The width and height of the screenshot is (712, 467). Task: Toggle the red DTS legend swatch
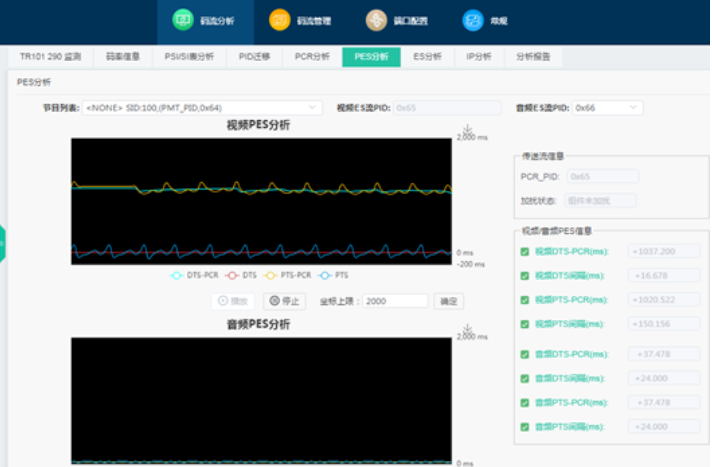point(230,275)
